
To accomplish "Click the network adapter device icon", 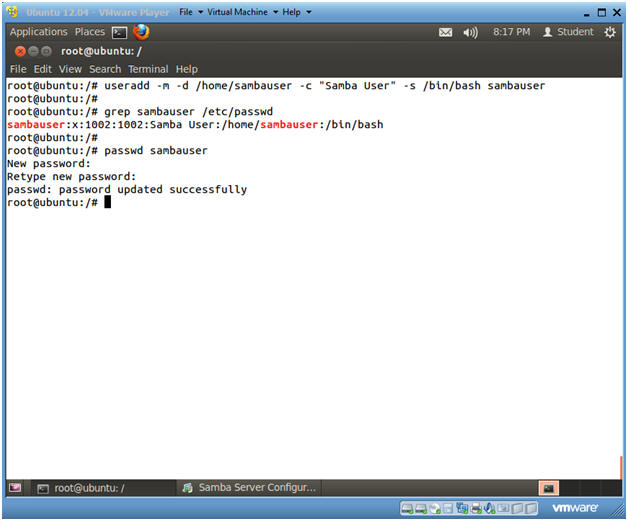I will [x=462, y=508].
